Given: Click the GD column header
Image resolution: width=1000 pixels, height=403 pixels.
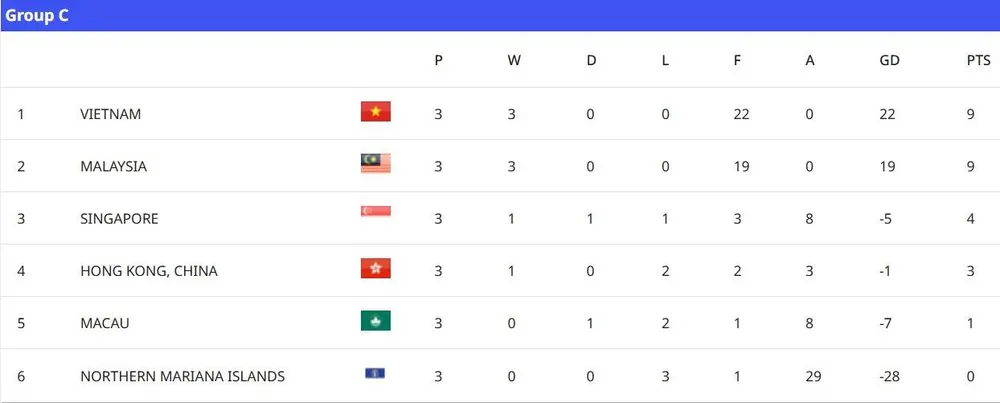Looking at the screenshot, I should [x=889, y=60].
